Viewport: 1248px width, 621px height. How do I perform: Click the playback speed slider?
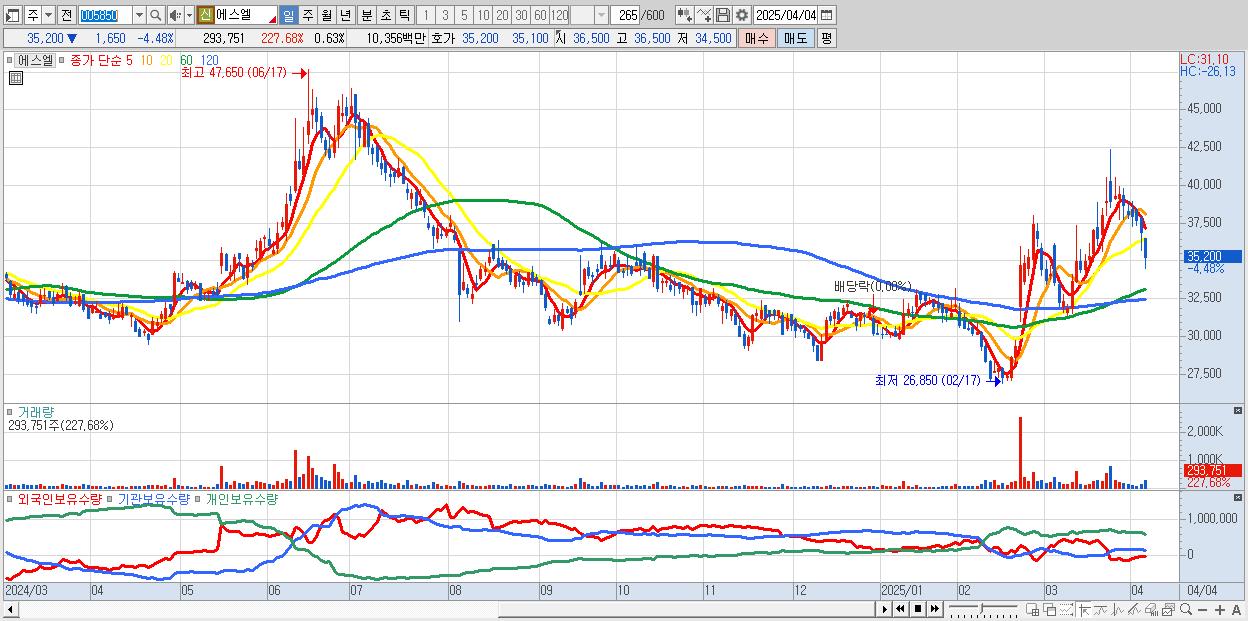985,609
